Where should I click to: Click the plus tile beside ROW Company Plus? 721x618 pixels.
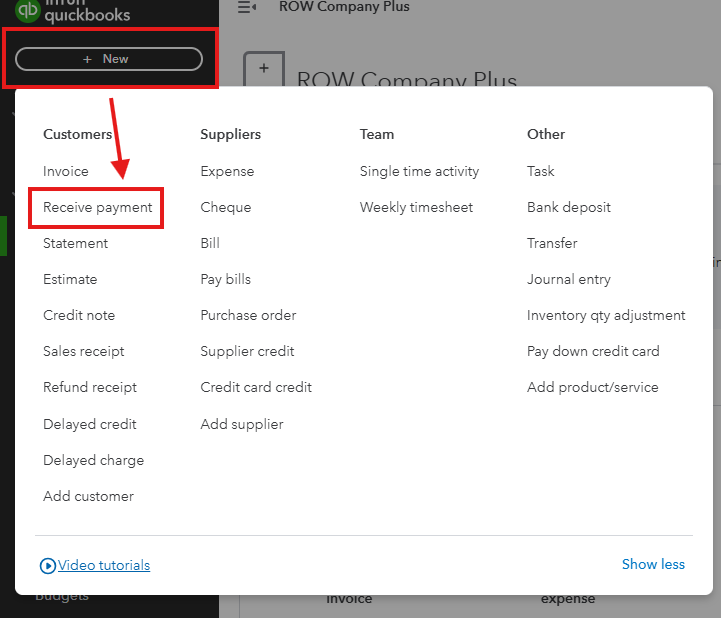263,69
